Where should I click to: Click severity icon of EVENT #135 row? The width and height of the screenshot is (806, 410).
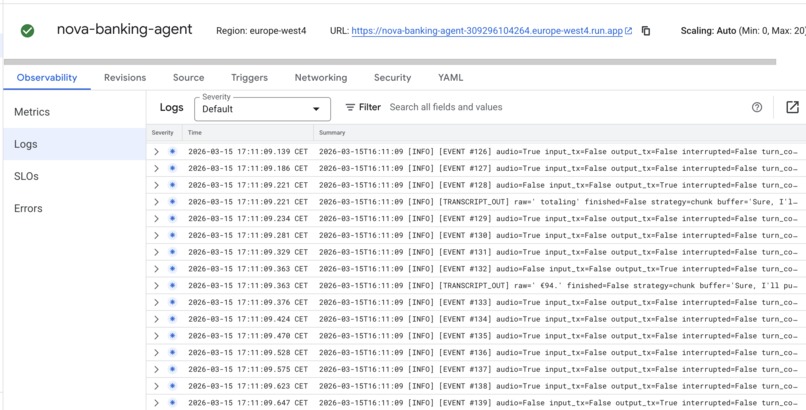pos(172,336)
